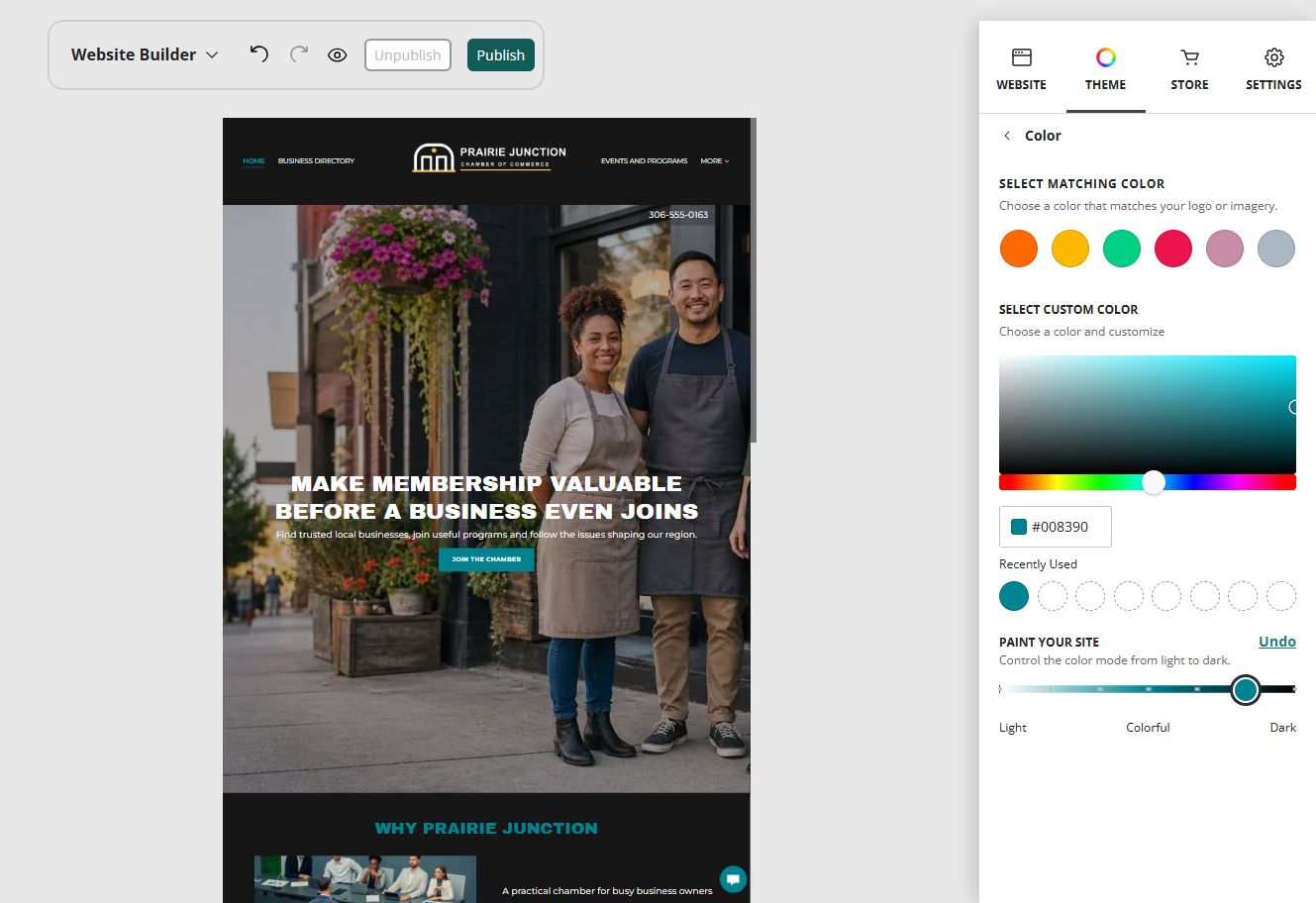This screenshot has width=1316, height=903.
Task: Click the phone number 306-555-0163
Action: pos(678,215)
